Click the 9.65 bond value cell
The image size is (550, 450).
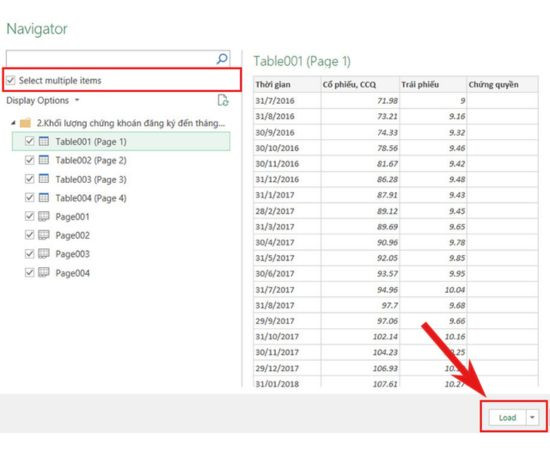tap(433, 227)
